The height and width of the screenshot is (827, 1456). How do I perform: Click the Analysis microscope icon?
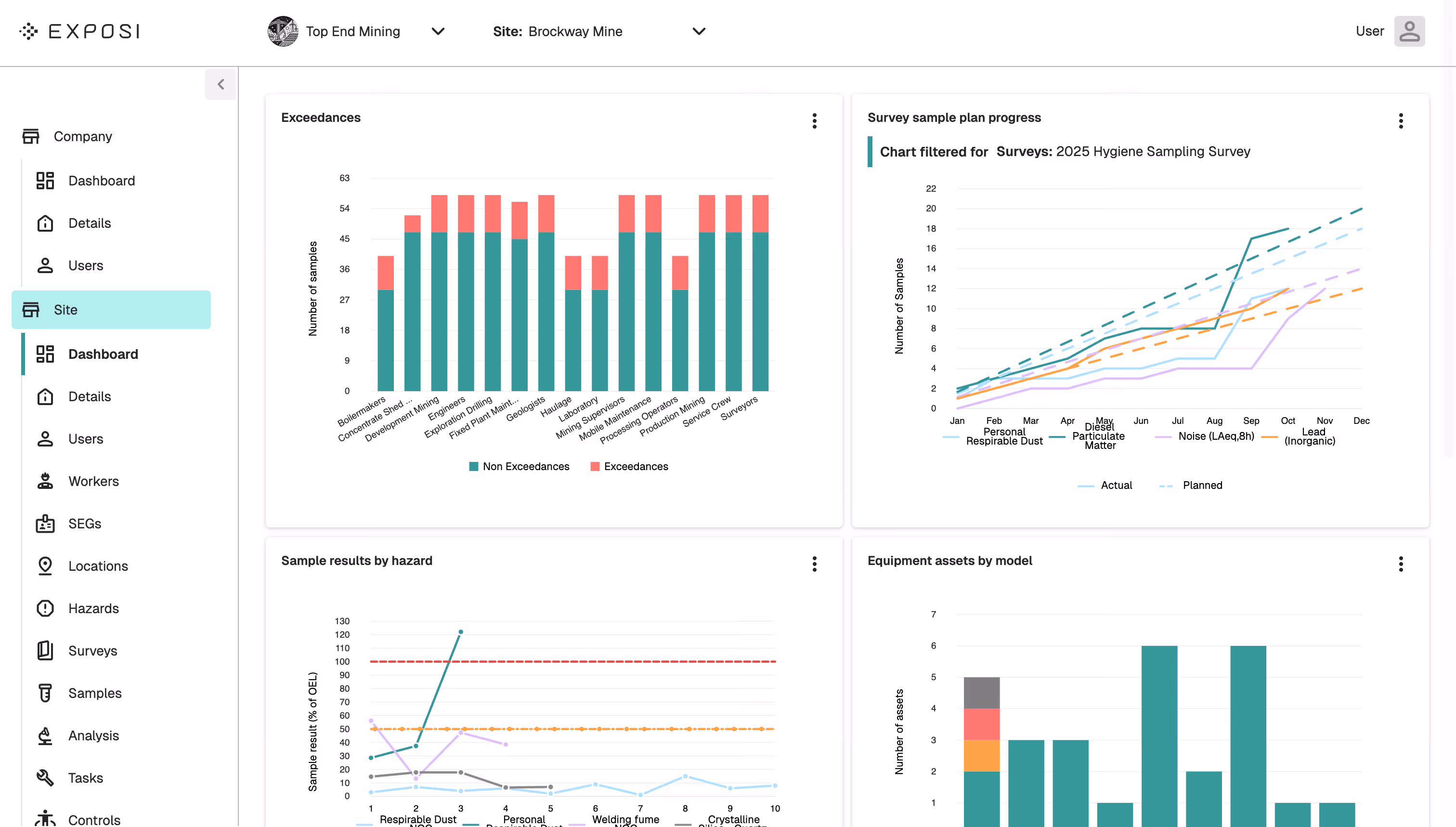(45, 735)
